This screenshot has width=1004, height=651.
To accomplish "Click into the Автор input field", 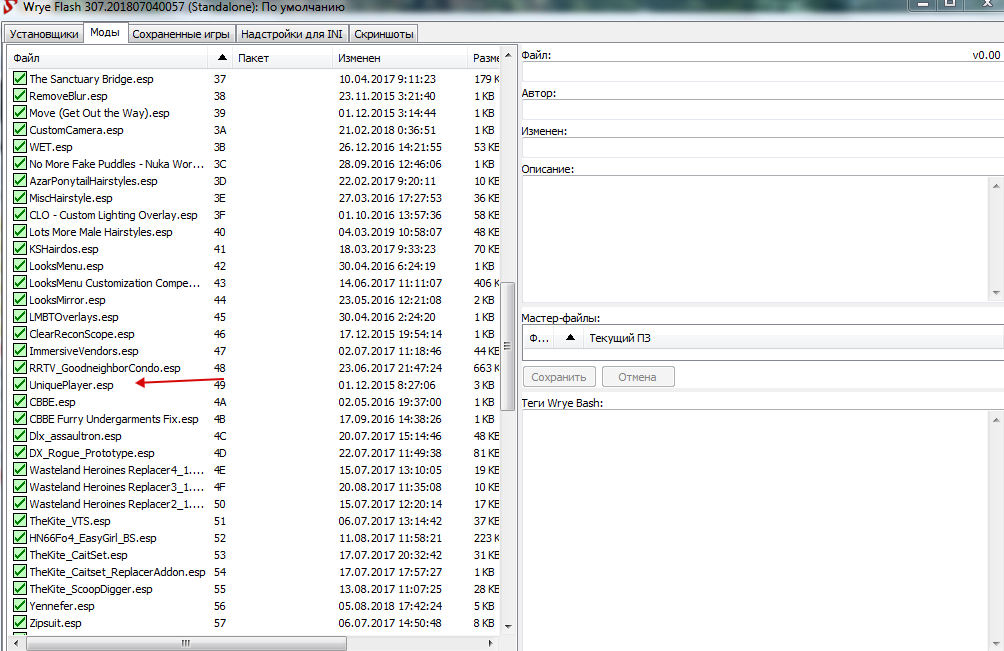I will point(760,110).
